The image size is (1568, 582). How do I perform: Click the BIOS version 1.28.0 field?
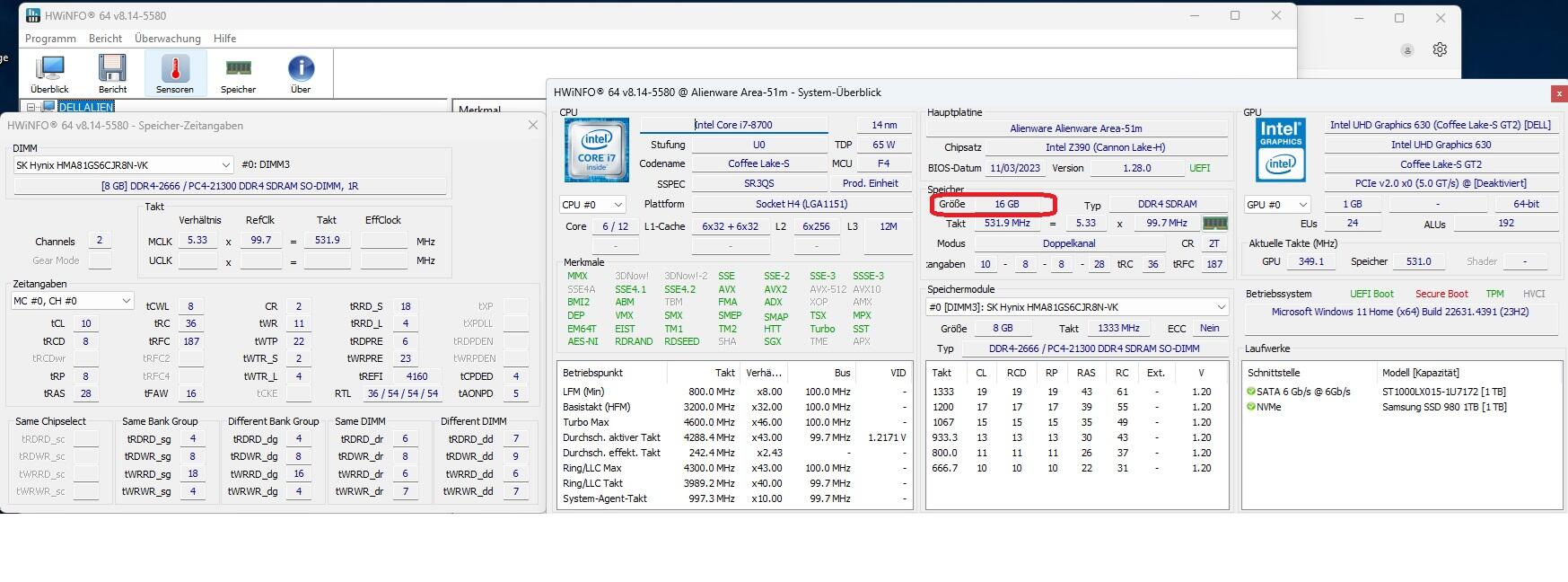[1136, 168]
